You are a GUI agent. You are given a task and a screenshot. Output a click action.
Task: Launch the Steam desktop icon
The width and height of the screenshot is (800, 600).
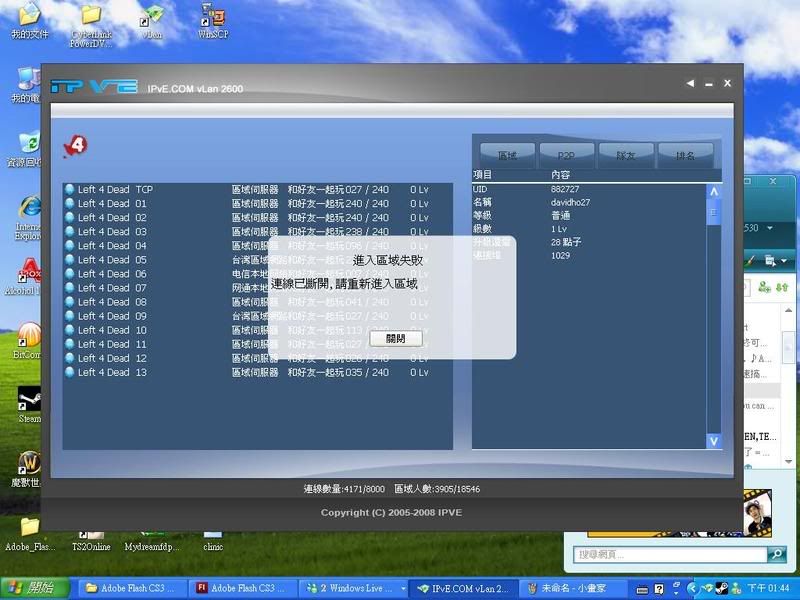(x=29, y=401)
